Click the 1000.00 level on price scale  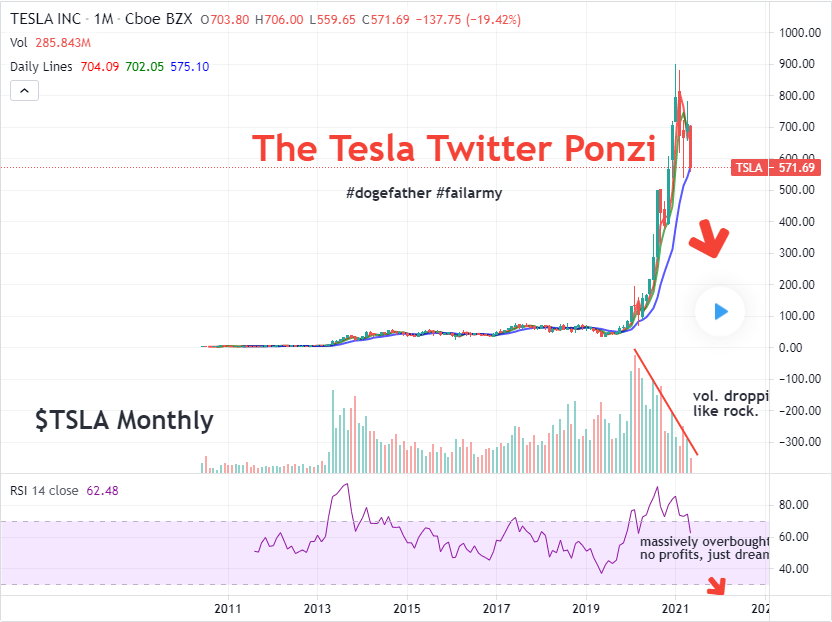pos(800,32)
